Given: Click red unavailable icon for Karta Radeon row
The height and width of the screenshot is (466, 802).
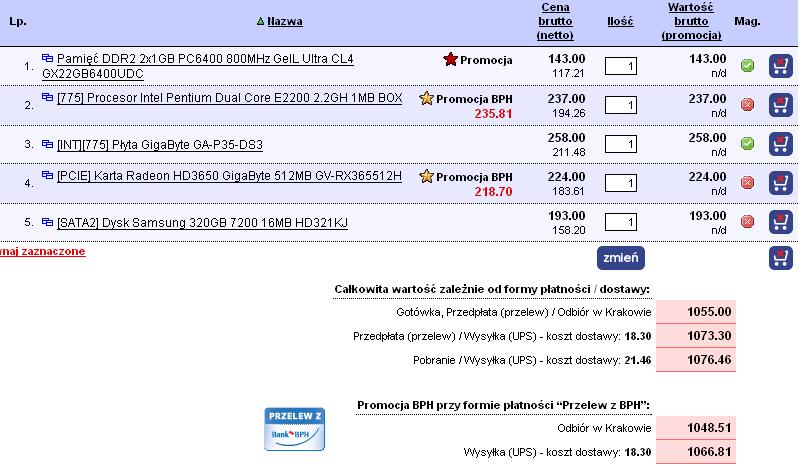Looking at the screenshot, I should click(x=747, y=182).
